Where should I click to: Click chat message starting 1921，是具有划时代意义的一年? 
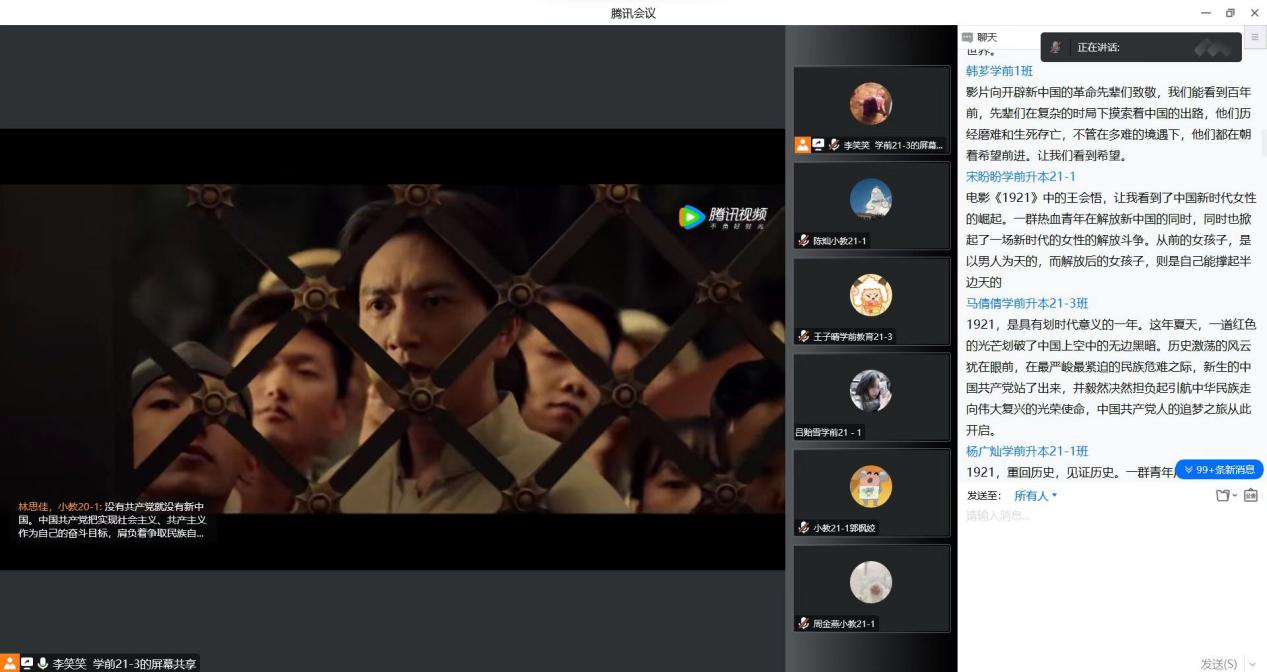(x=1111, y=377)
